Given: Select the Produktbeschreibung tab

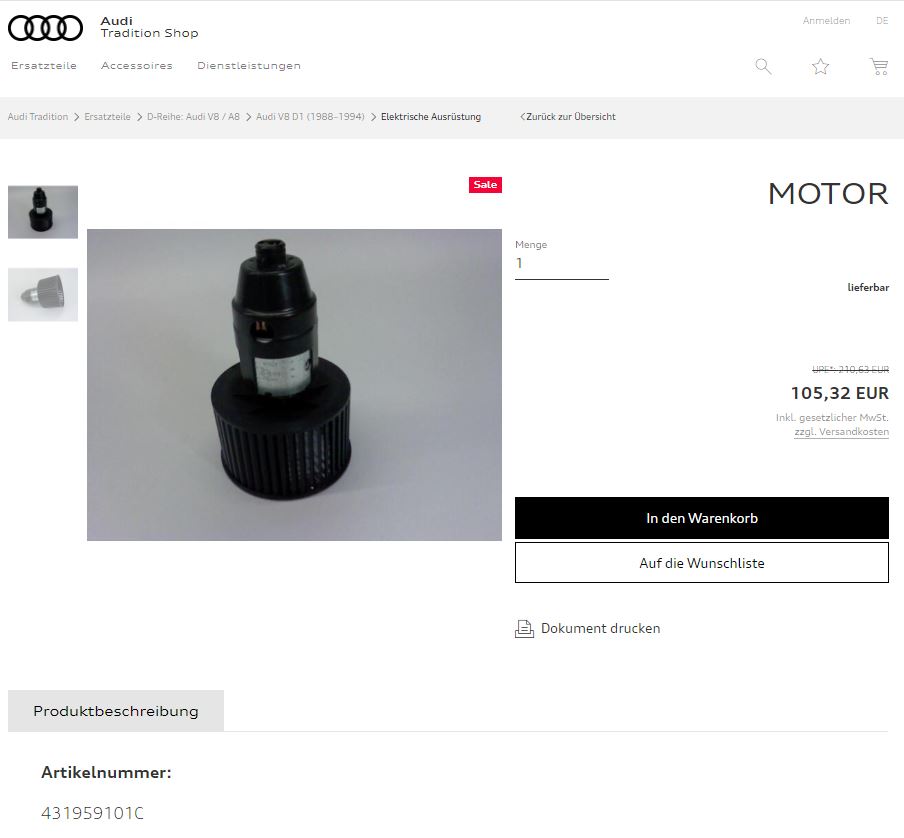Looking at the screenshot, I should point(116,711).
